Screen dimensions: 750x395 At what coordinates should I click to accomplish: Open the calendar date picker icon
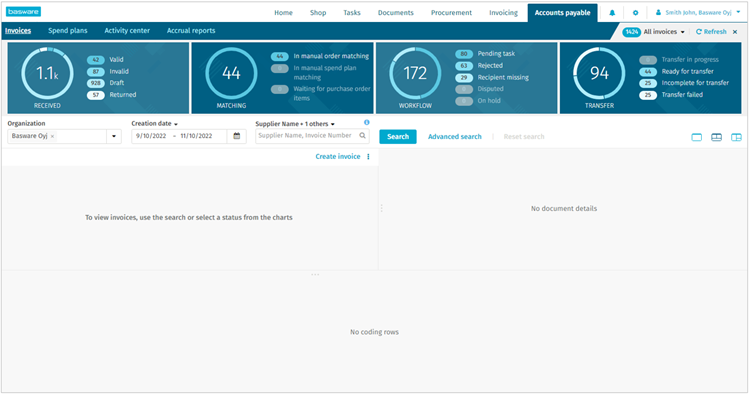[x=237, y=136]
